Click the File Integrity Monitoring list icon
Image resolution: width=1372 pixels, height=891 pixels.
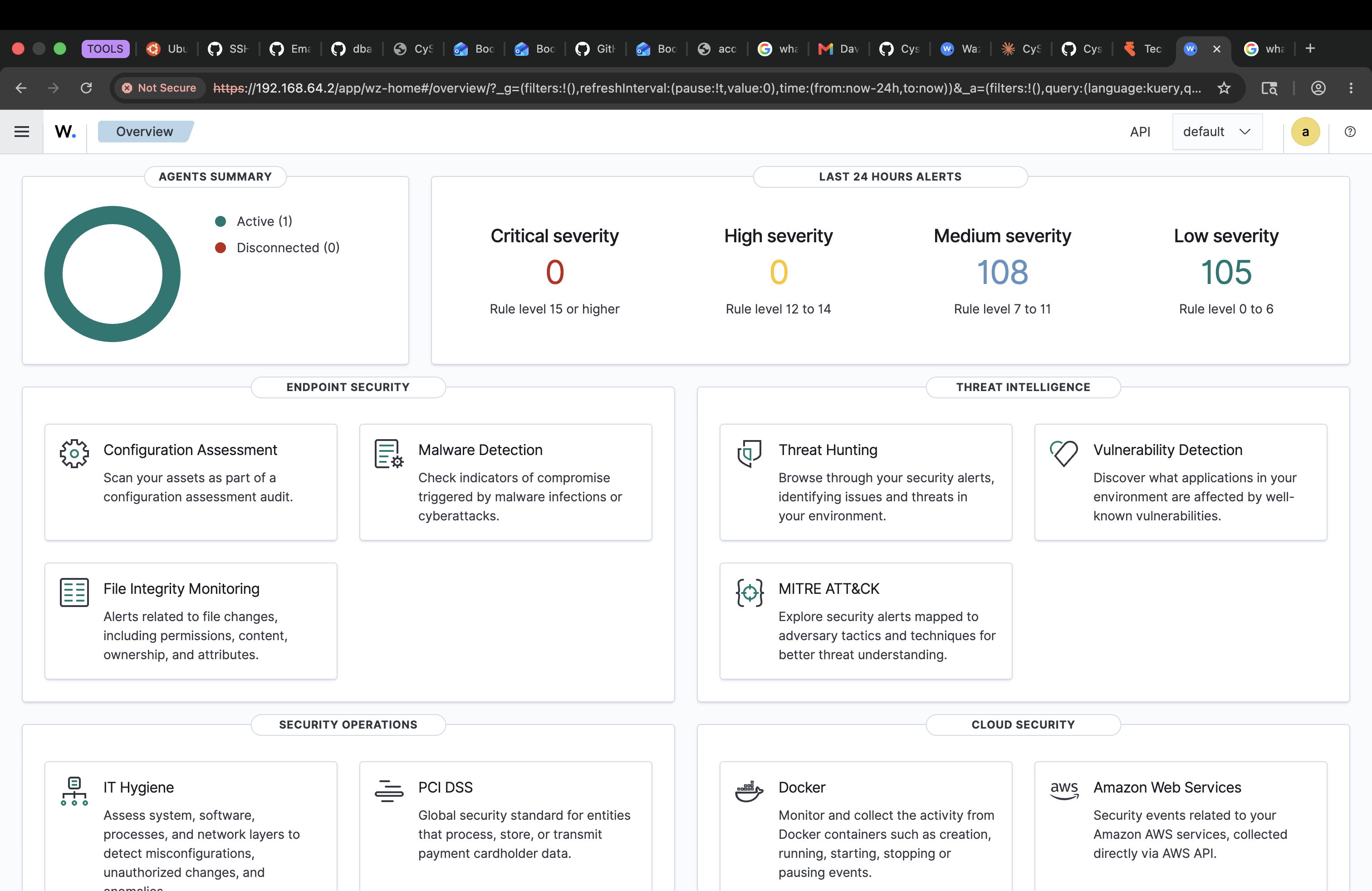click(74, 592)
